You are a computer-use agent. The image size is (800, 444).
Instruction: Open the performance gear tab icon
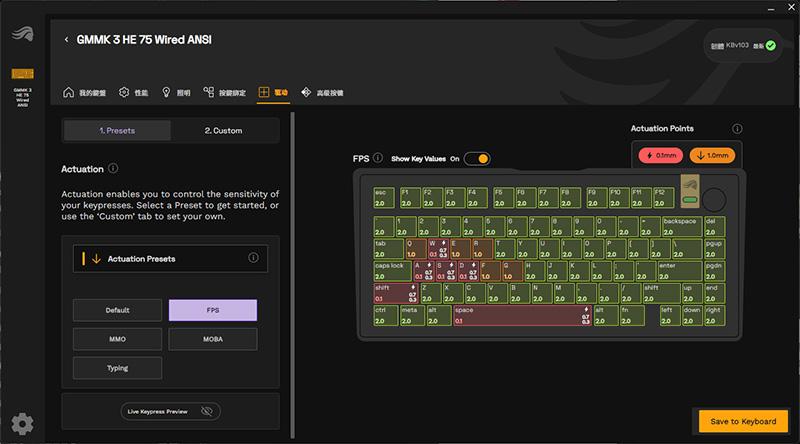pyautogui.click(x=124, y=92)
